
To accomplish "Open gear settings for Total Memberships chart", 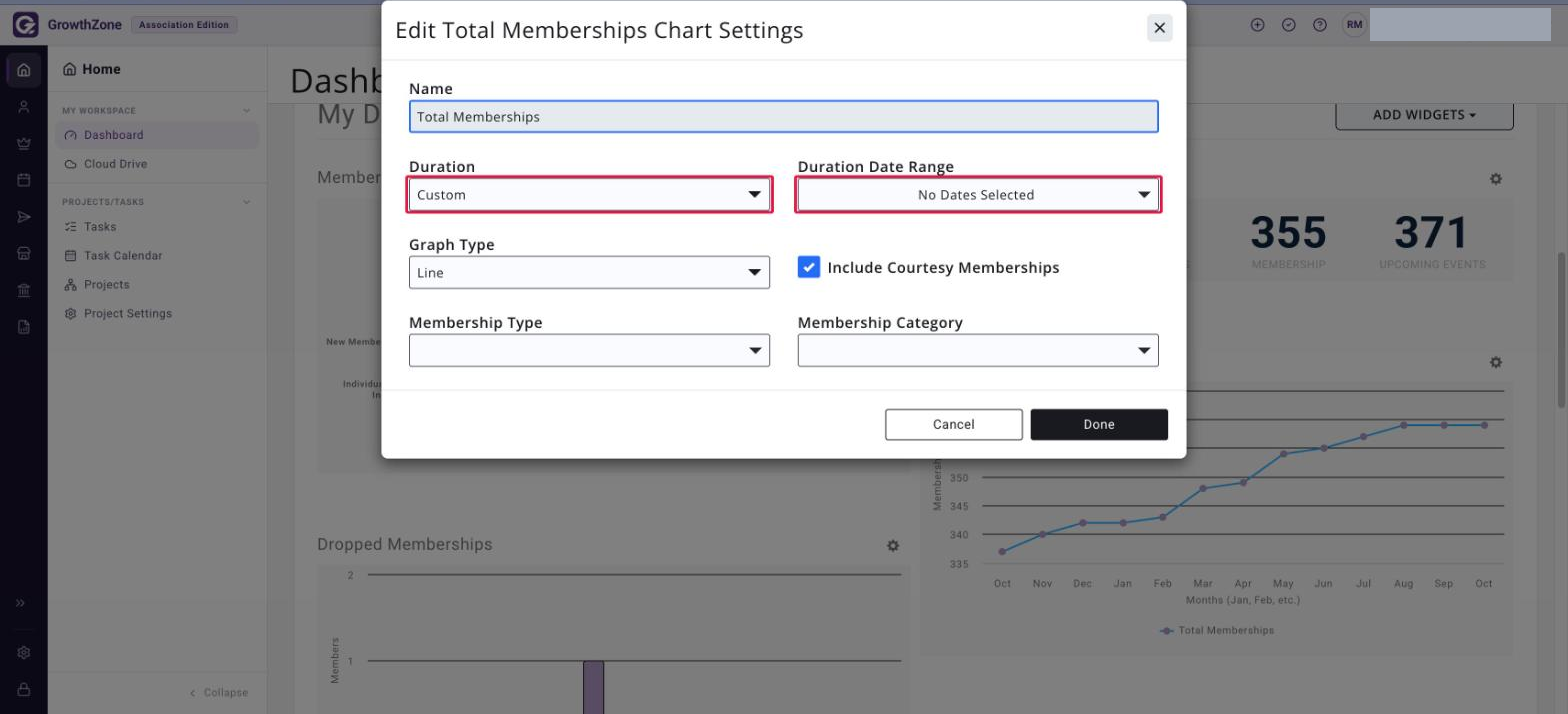I will [x=1496, y=362].
